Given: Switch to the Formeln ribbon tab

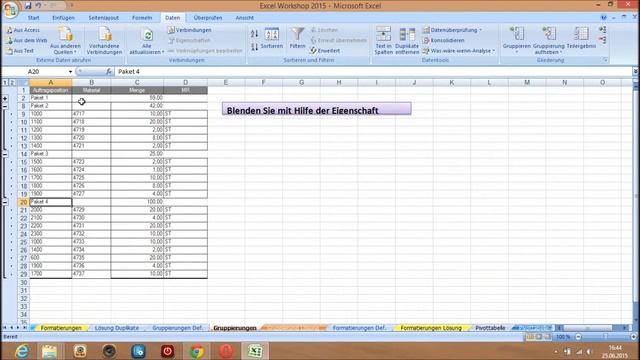Looking at the screenshot, I should (x=142, y=18).
